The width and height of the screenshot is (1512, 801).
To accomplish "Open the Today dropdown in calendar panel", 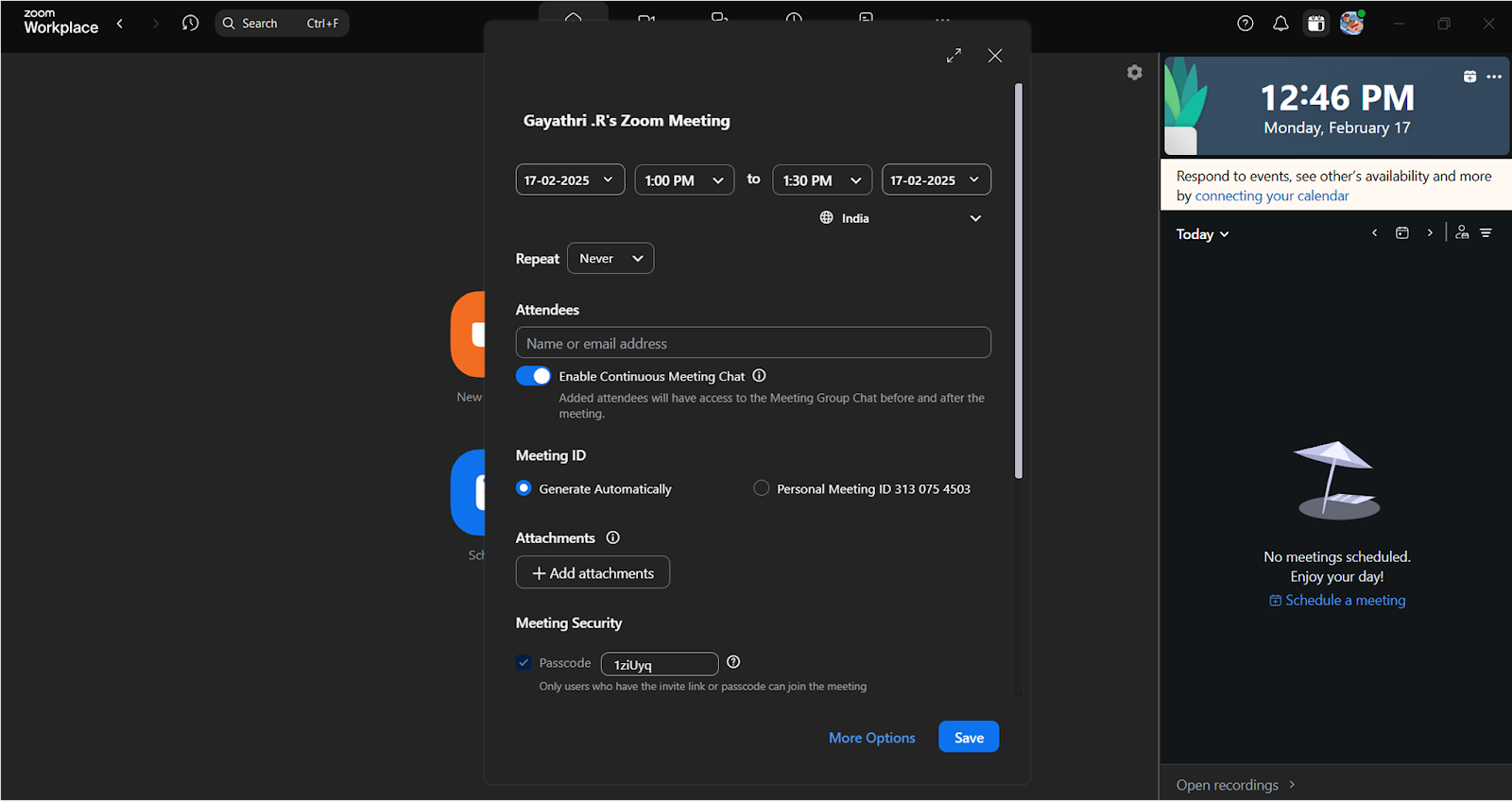I will coord(1202,234).
